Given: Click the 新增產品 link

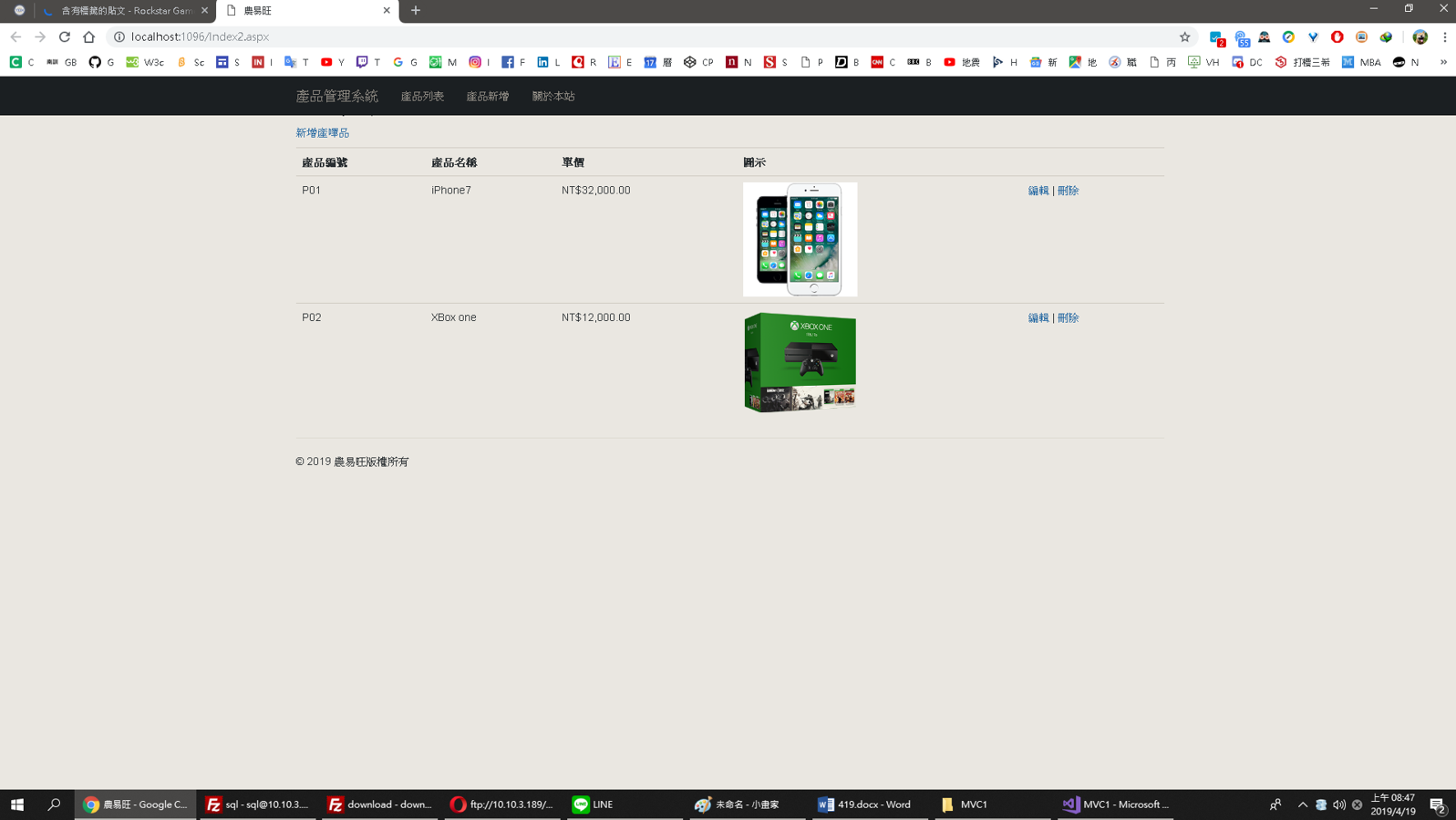Looking at the screenshot, I should [x=322, y=133].
